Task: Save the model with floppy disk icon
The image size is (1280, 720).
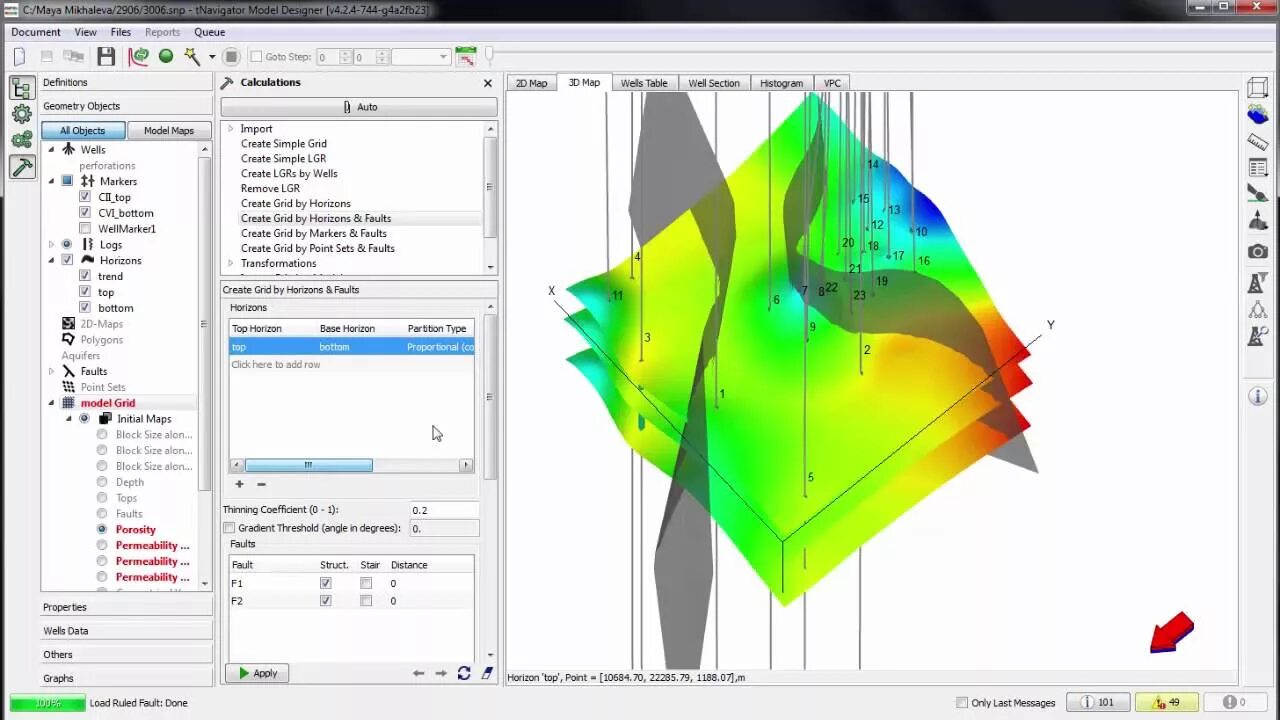Action: (106, 57)
